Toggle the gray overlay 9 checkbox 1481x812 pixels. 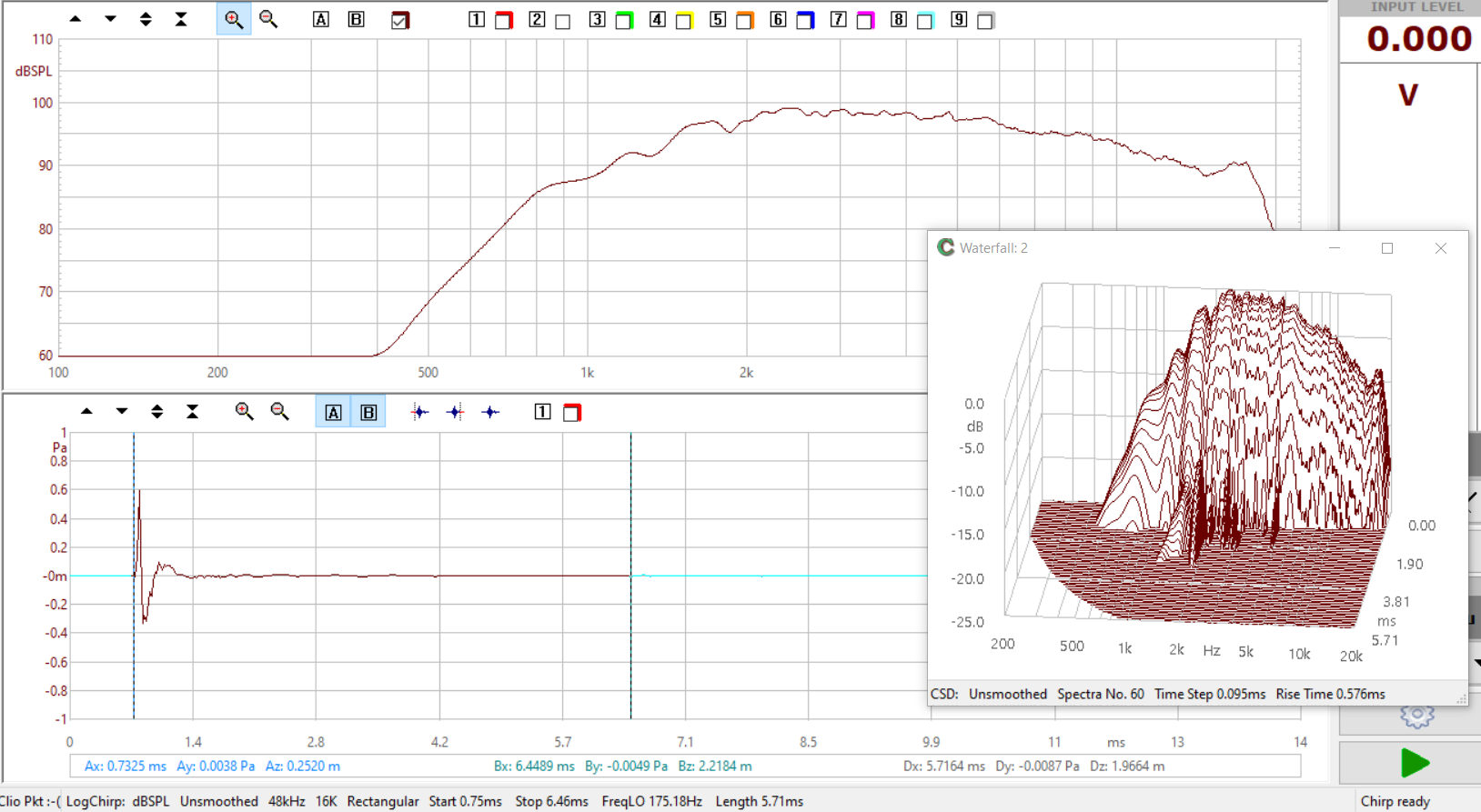[985, 21]
